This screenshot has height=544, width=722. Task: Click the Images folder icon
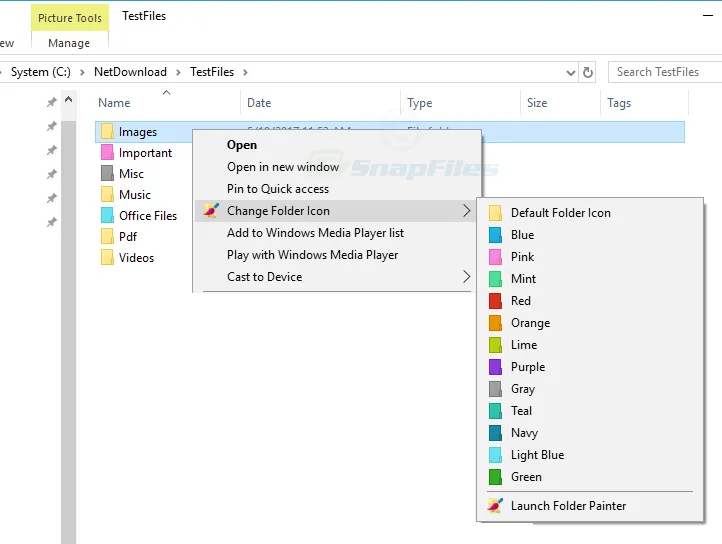point(107,132)
